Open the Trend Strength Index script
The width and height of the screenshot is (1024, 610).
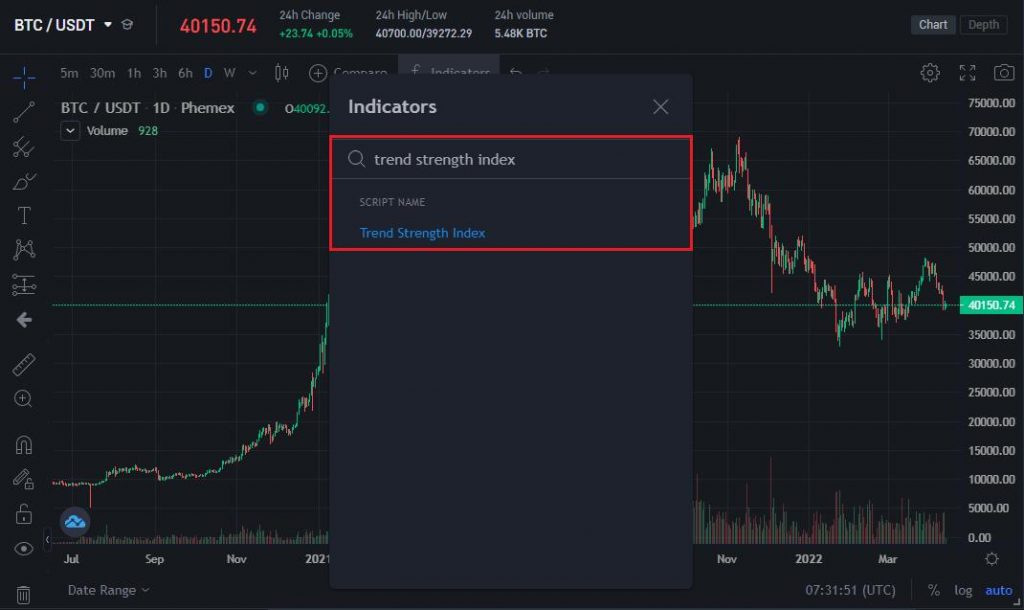(x=422, y=232)
